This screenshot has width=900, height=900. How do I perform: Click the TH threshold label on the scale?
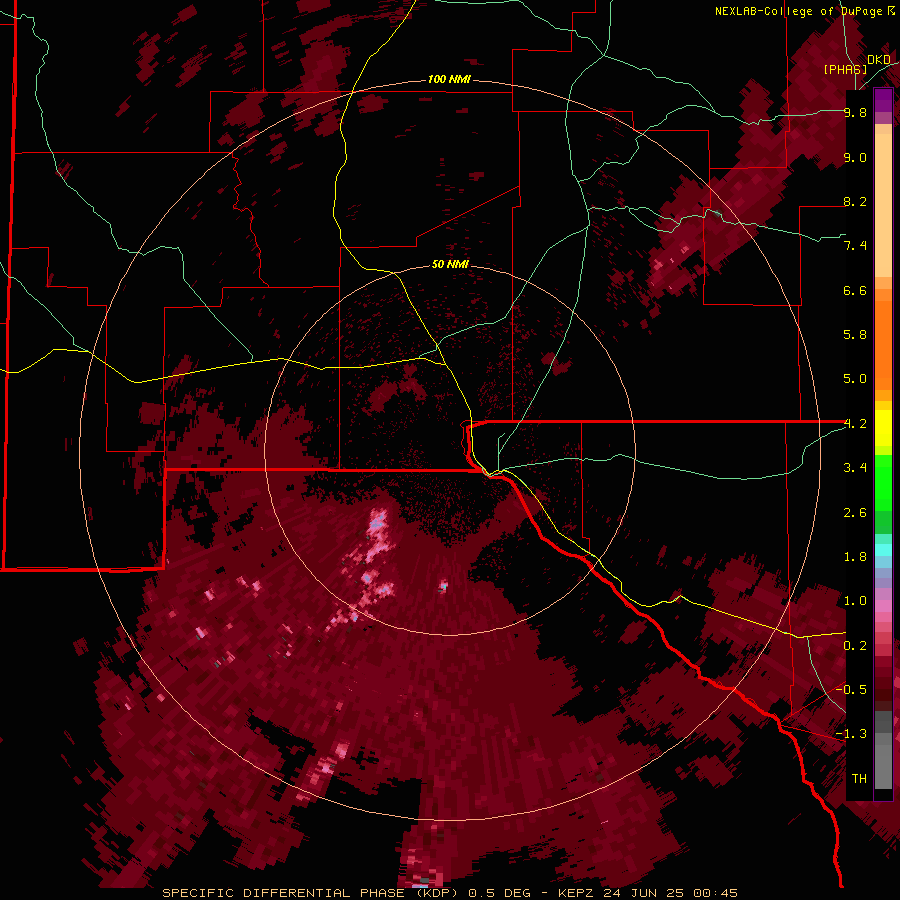coord(859,779)
